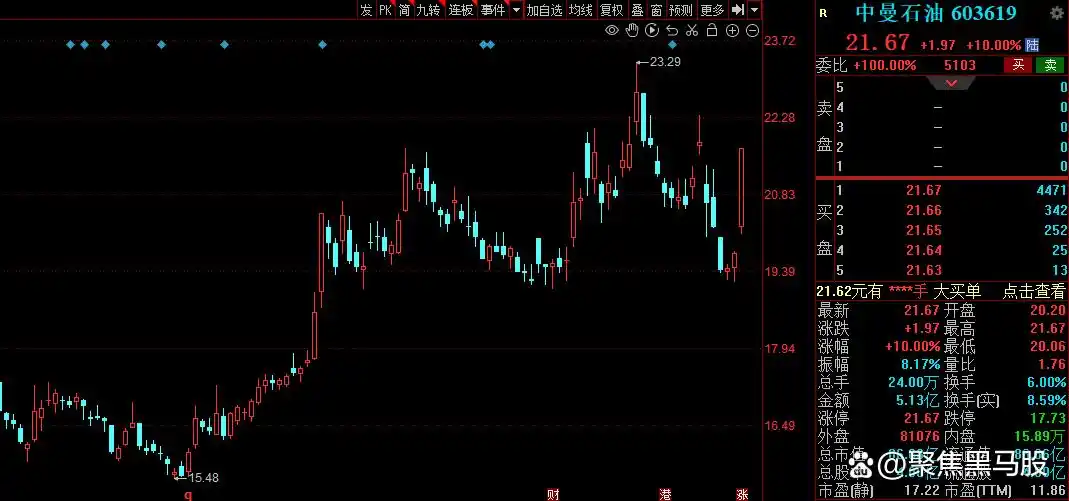Image resolution: width=1069 pixels, height=501 pixels.
Task: Click the blue 陆 tag beside price
Action: (1032, 45)
